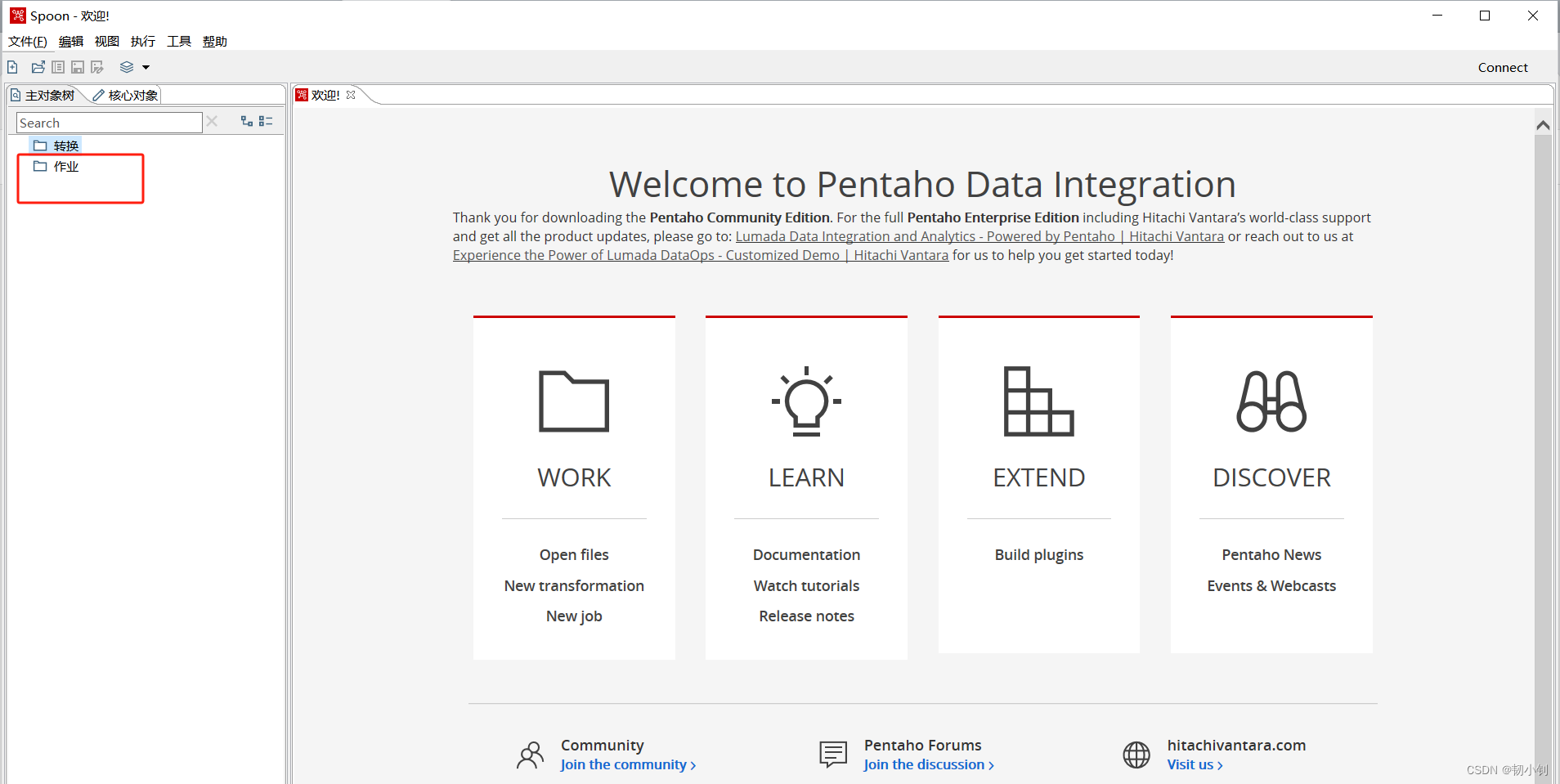Switch to the 主对象树 tab
1560x784 pixels.
tap(43, 95)
